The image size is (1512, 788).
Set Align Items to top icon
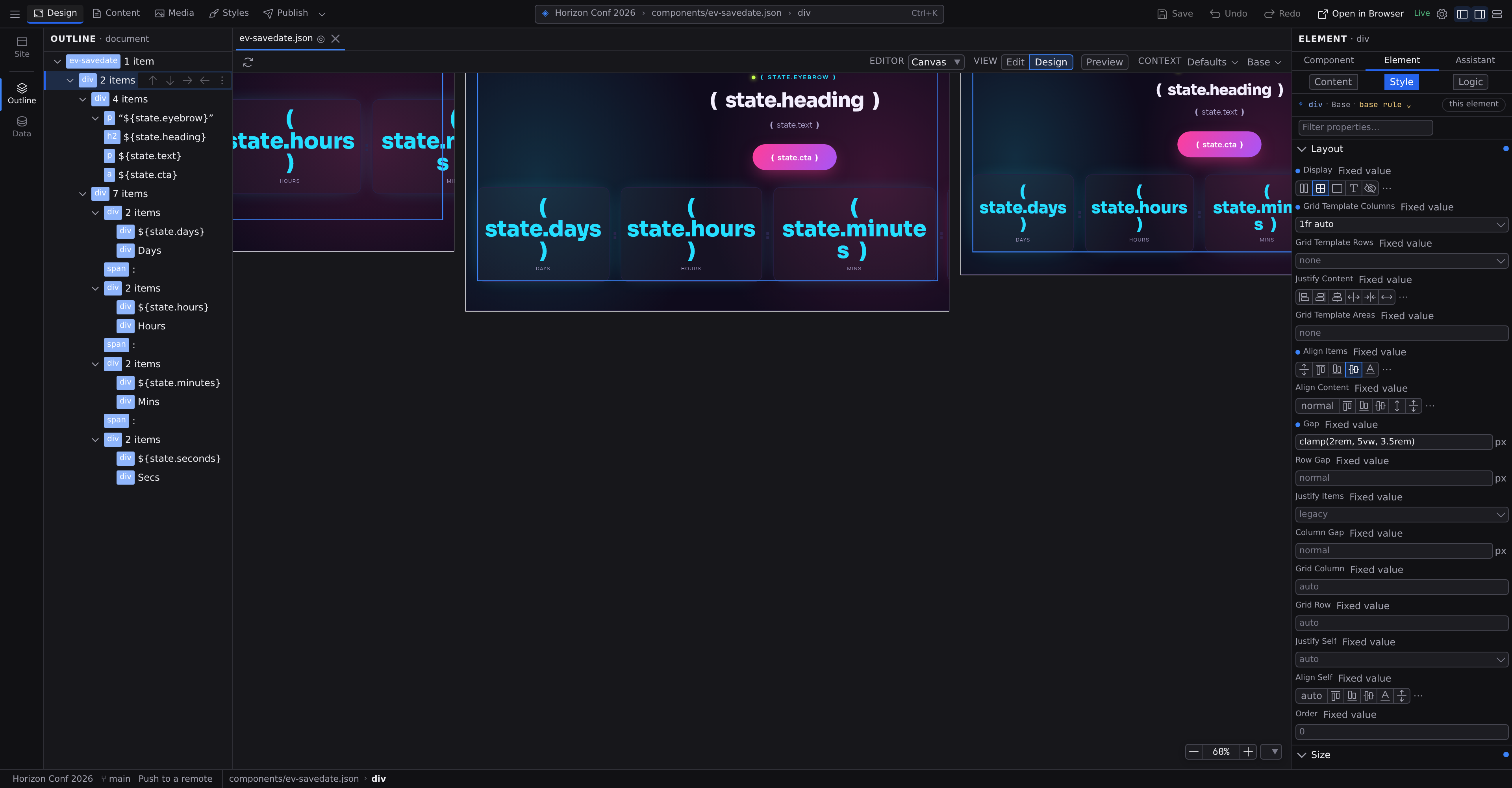point(1321,369)
